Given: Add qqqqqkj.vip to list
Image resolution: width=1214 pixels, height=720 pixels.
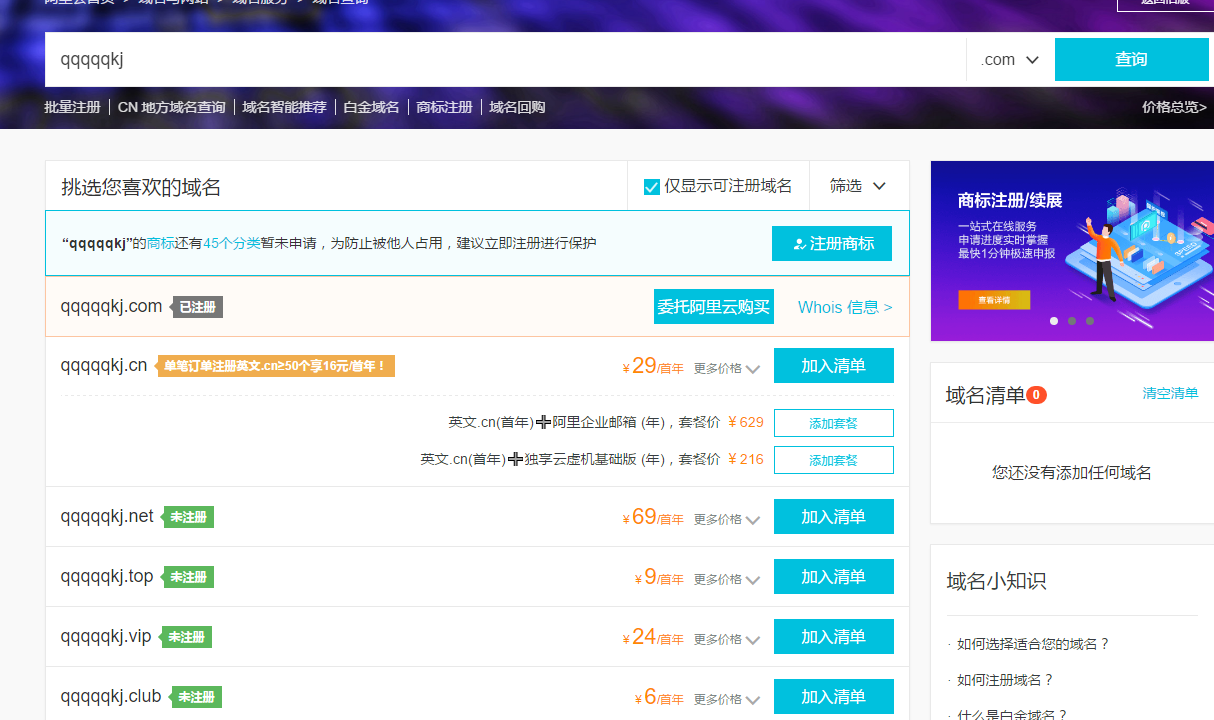Looking at the screenshot, I should pyautogui.click(x=834, y=637).
